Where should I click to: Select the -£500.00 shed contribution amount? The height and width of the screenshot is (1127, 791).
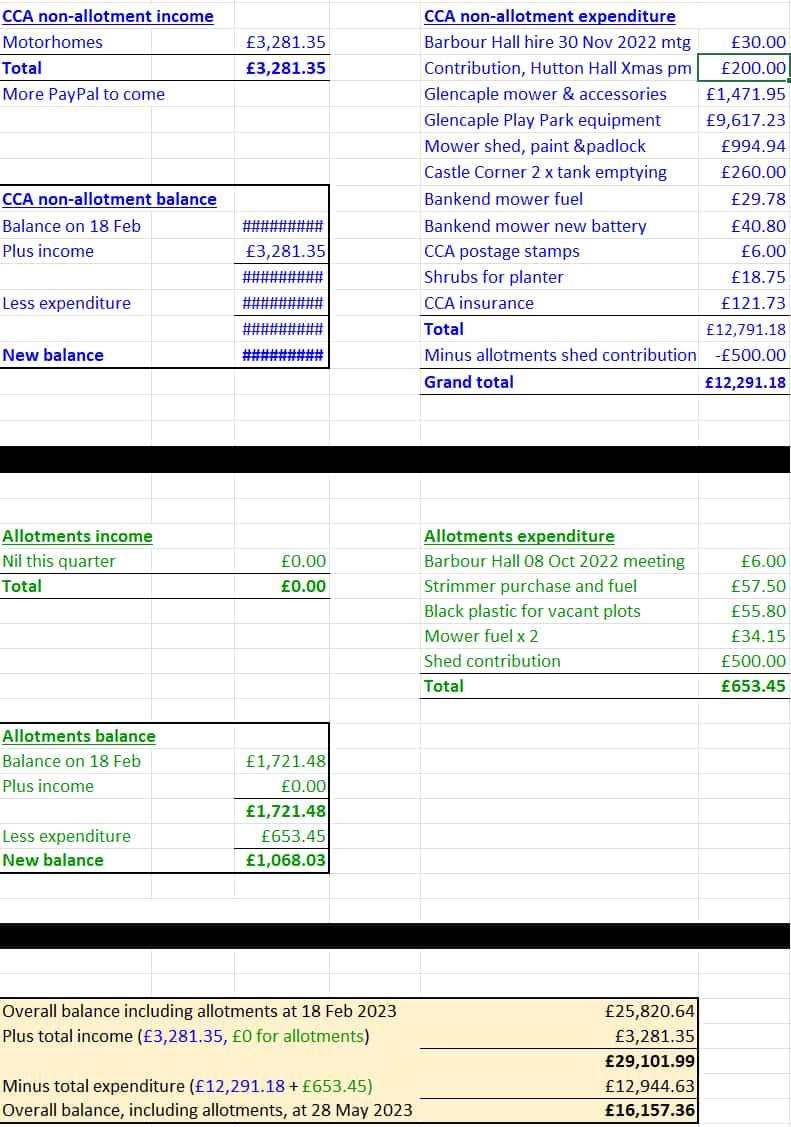750,355
